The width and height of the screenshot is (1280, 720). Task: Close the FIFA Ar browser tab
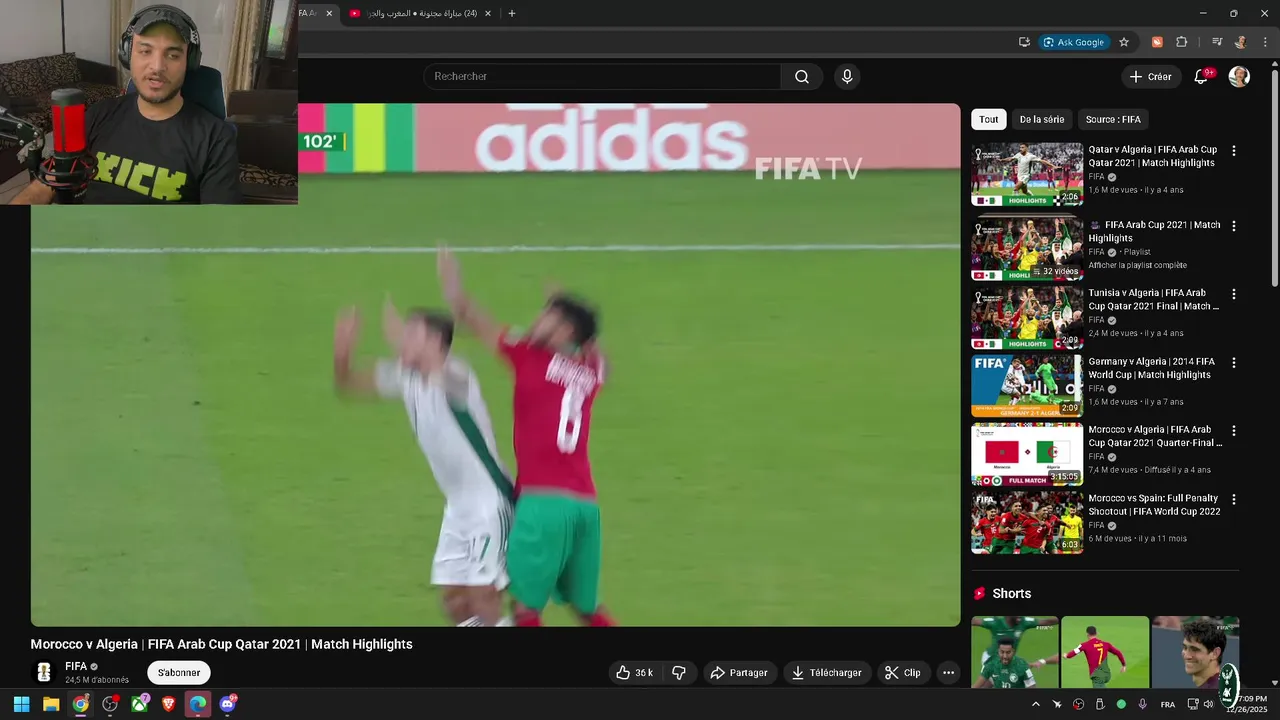[329, 13]
